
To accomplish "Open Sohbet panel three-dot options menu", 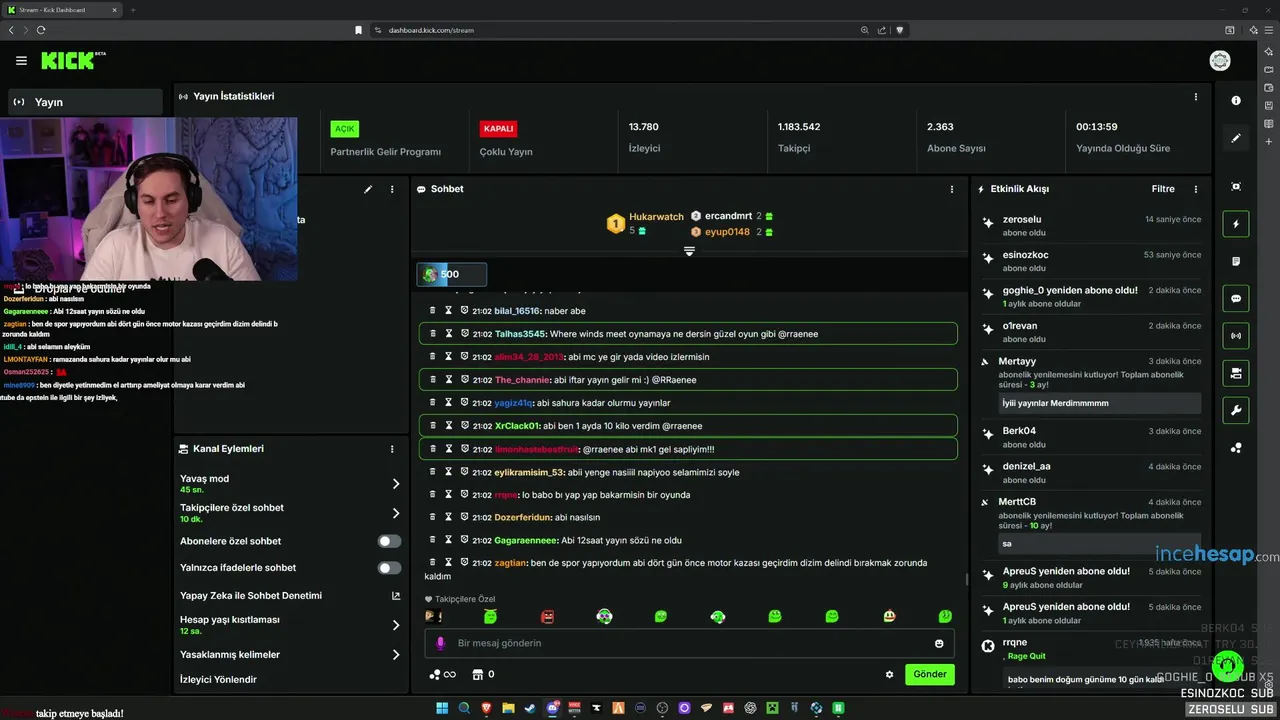I will pos(952,189).
